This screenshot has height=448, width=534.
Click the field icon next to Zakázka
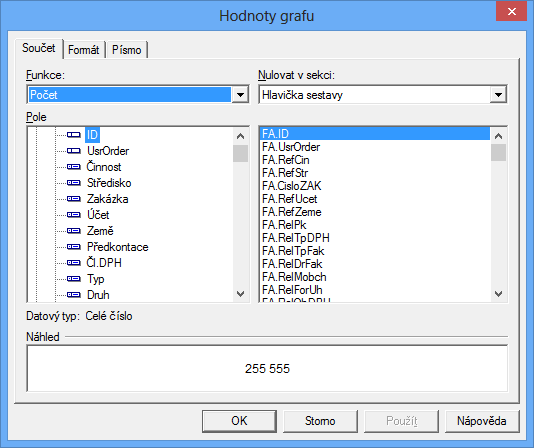74,199
